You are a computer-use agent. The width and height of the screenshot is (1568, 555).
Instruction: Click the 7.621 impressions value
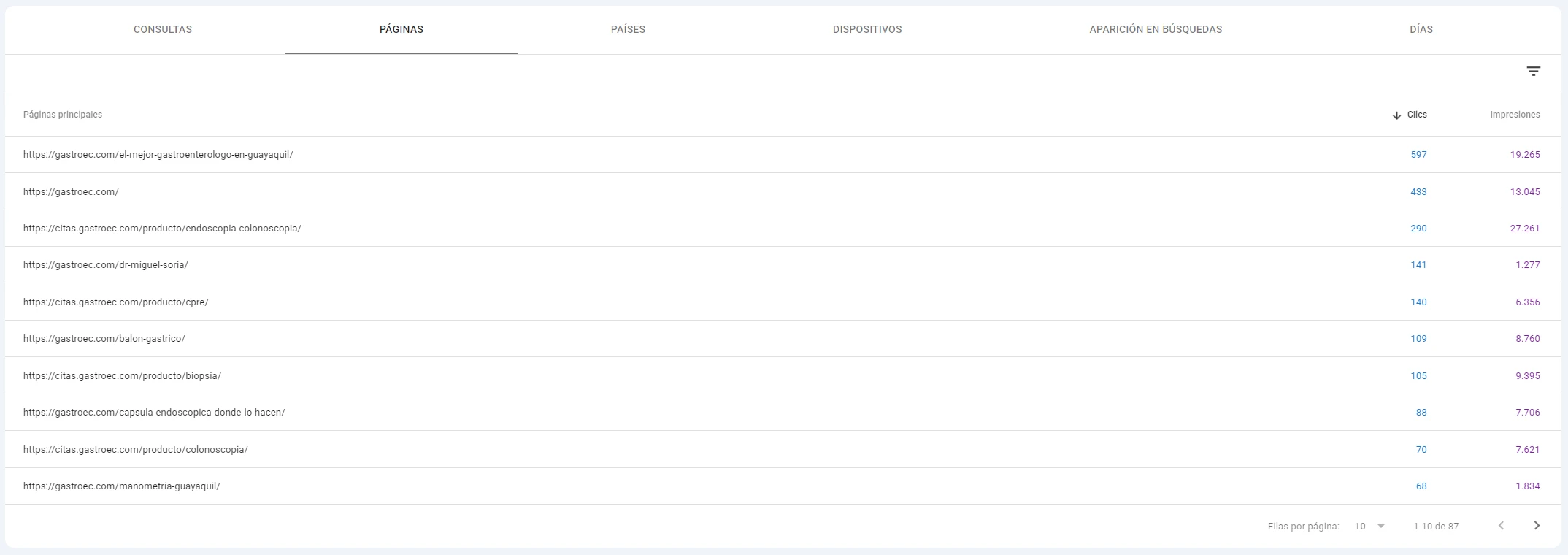click(1528, 450)
